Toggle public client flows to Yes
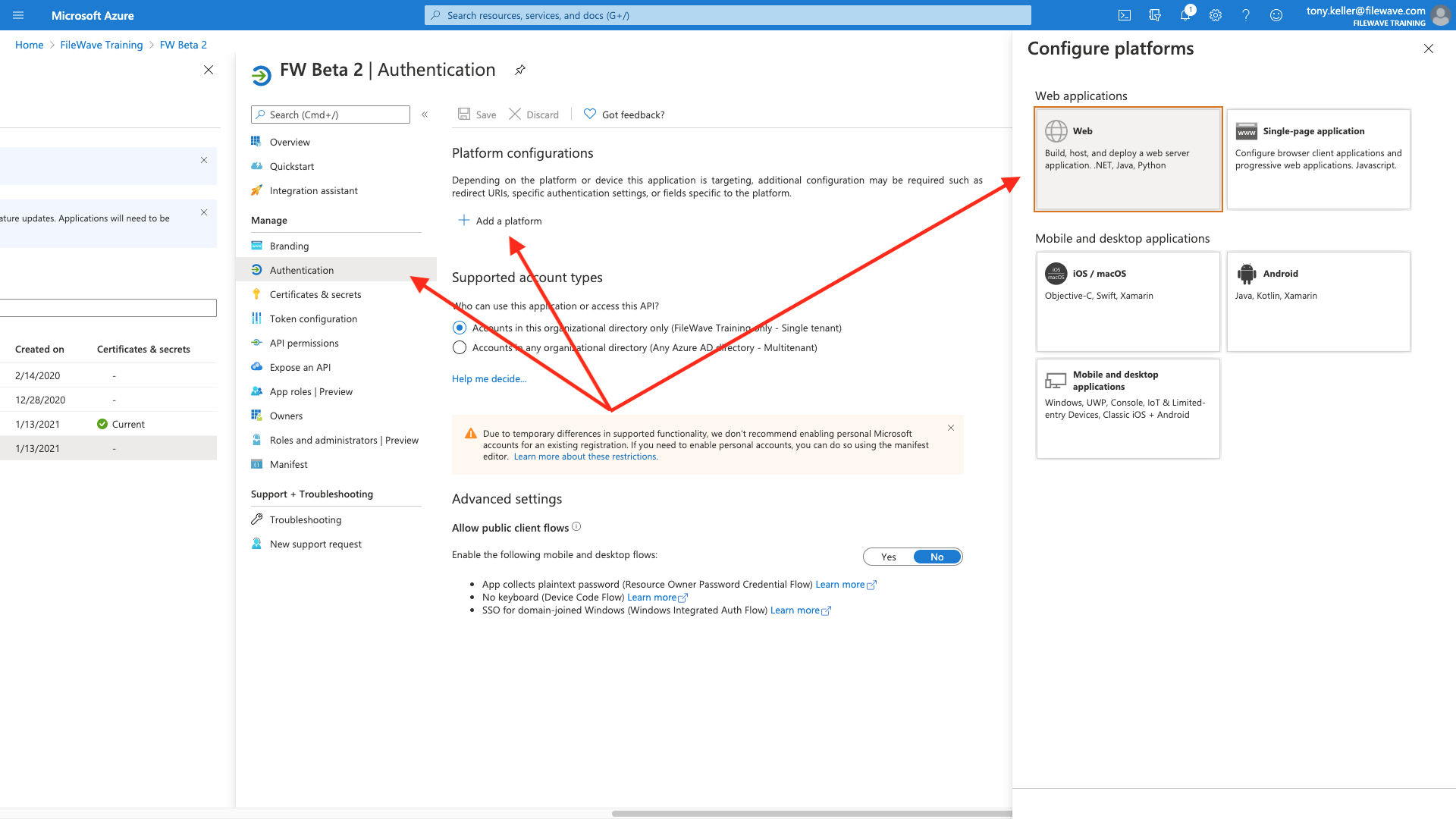Screen dimensions: 1456x819 889,557
